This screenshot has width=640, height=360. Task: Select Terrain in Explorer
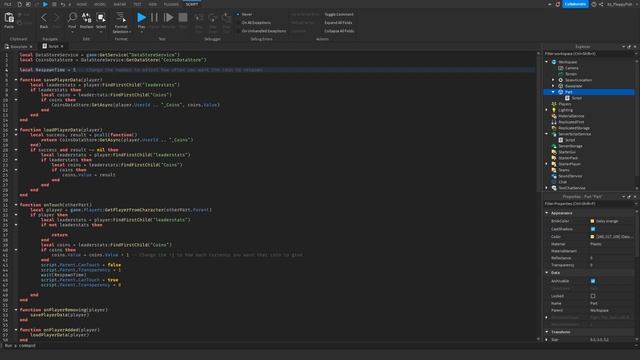point(571,74)
